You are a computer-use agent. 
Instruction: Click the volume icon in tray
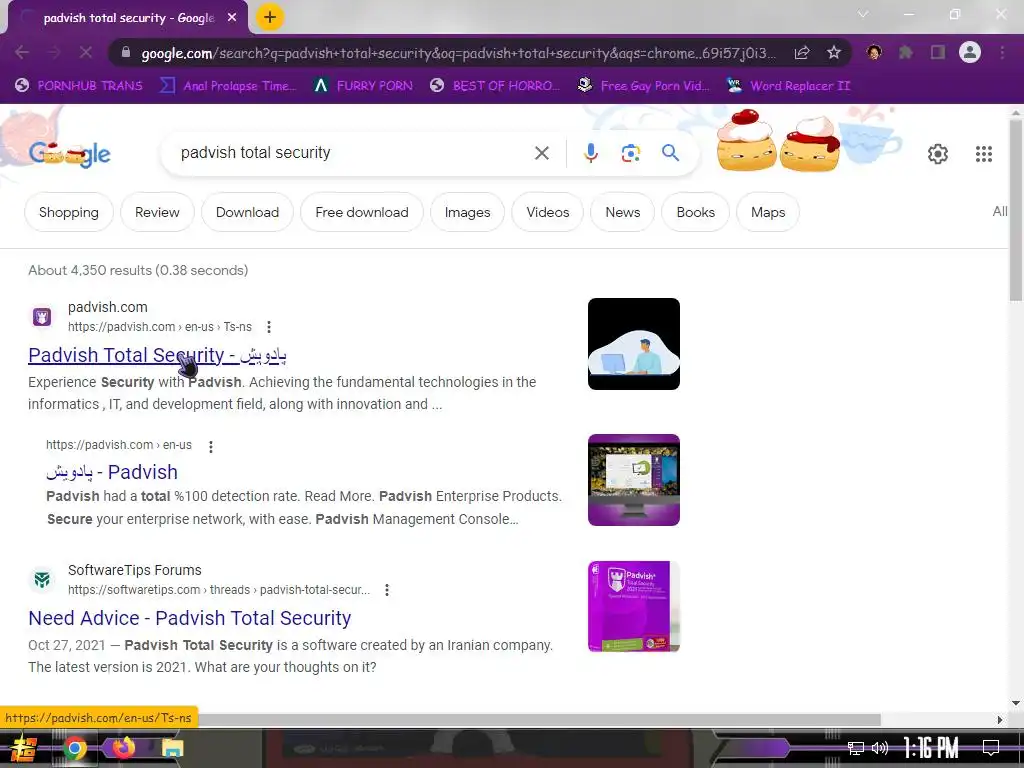point(880,748)
